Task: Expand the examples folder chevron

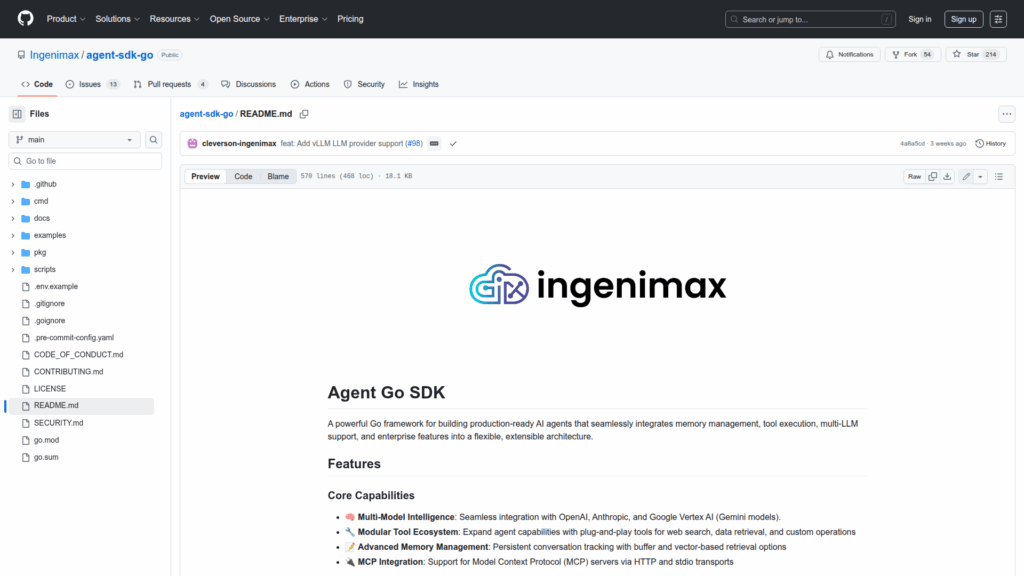Action: 12,235
